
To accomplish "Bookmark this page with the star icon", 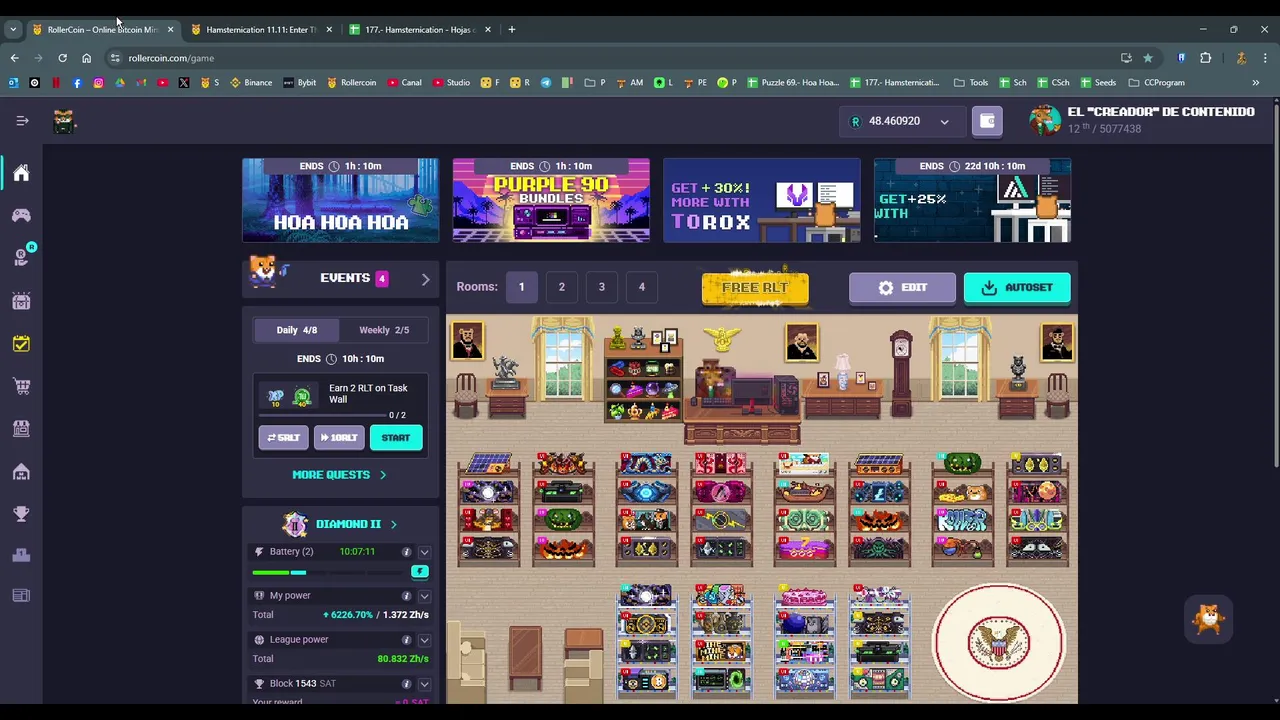I will click(x=1148, y=58).
